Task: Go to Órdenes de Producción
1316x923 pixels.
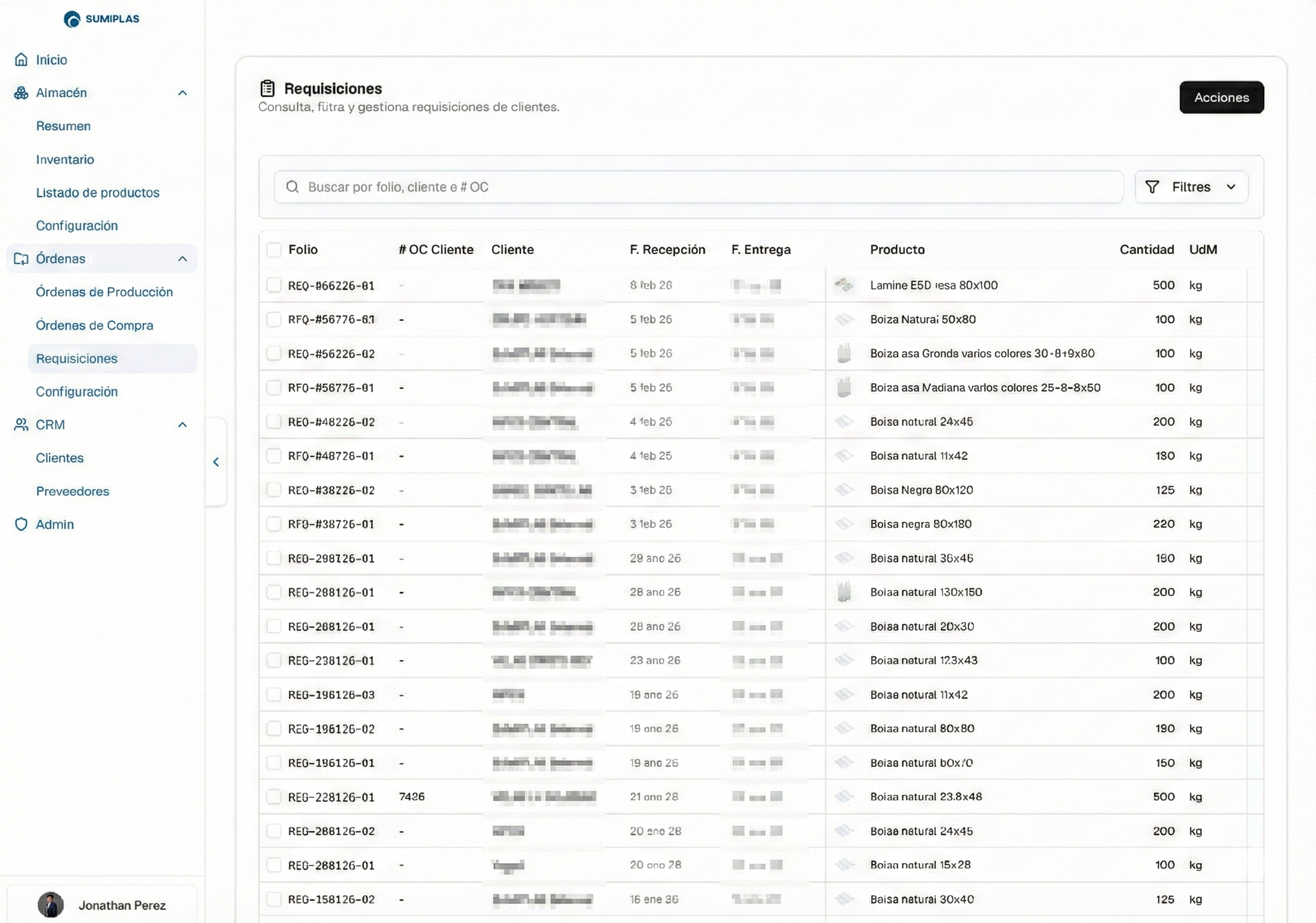Action: click(x=104, y=292)
